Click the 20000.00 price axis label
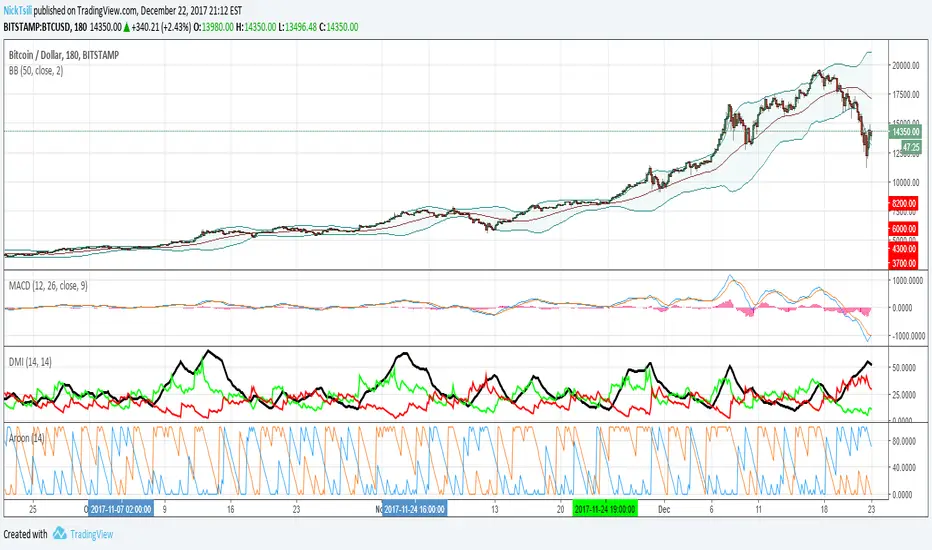The image size is (932, 550). click(905, 65)
